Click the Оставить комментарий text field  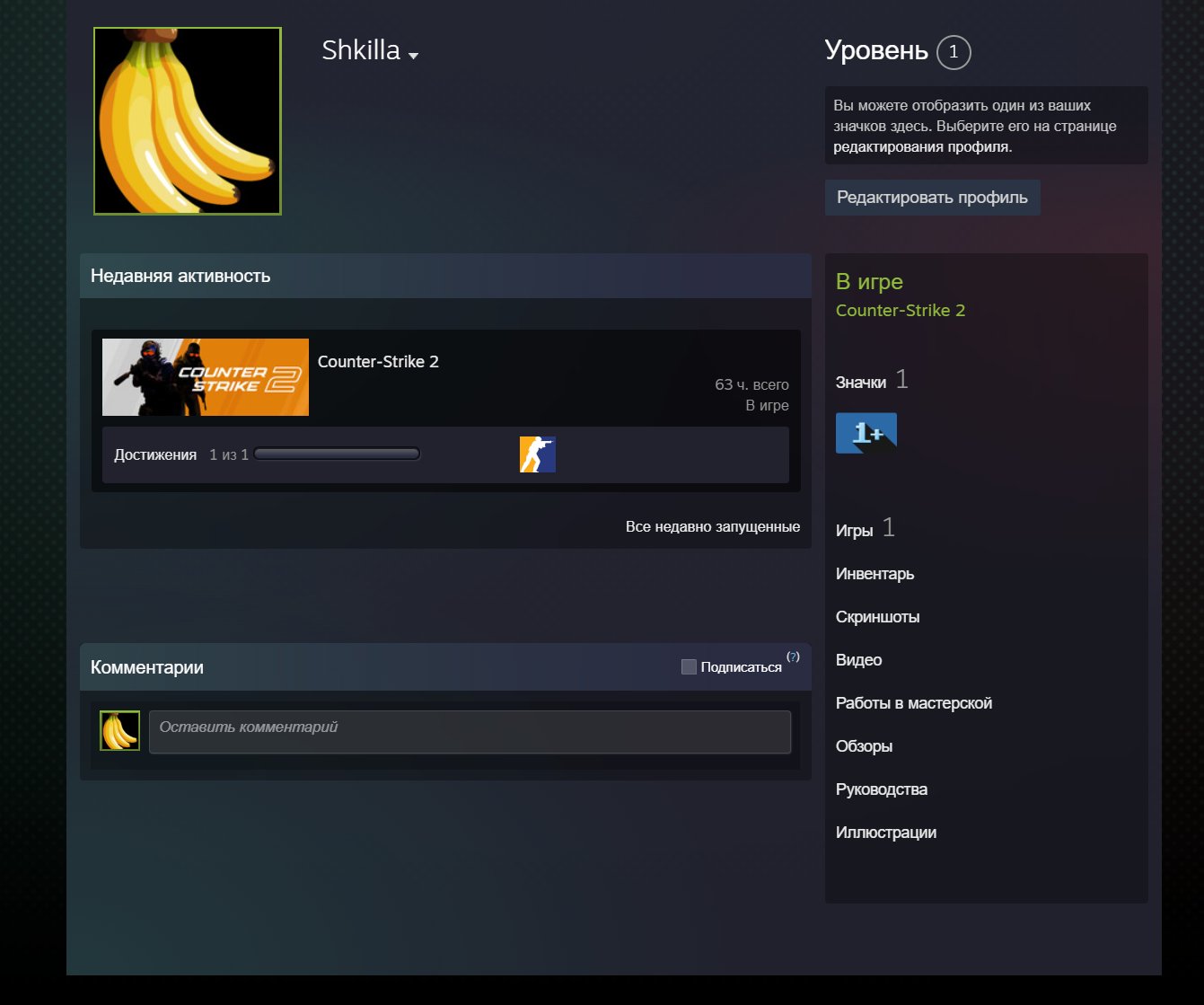[x=470, y=732]
